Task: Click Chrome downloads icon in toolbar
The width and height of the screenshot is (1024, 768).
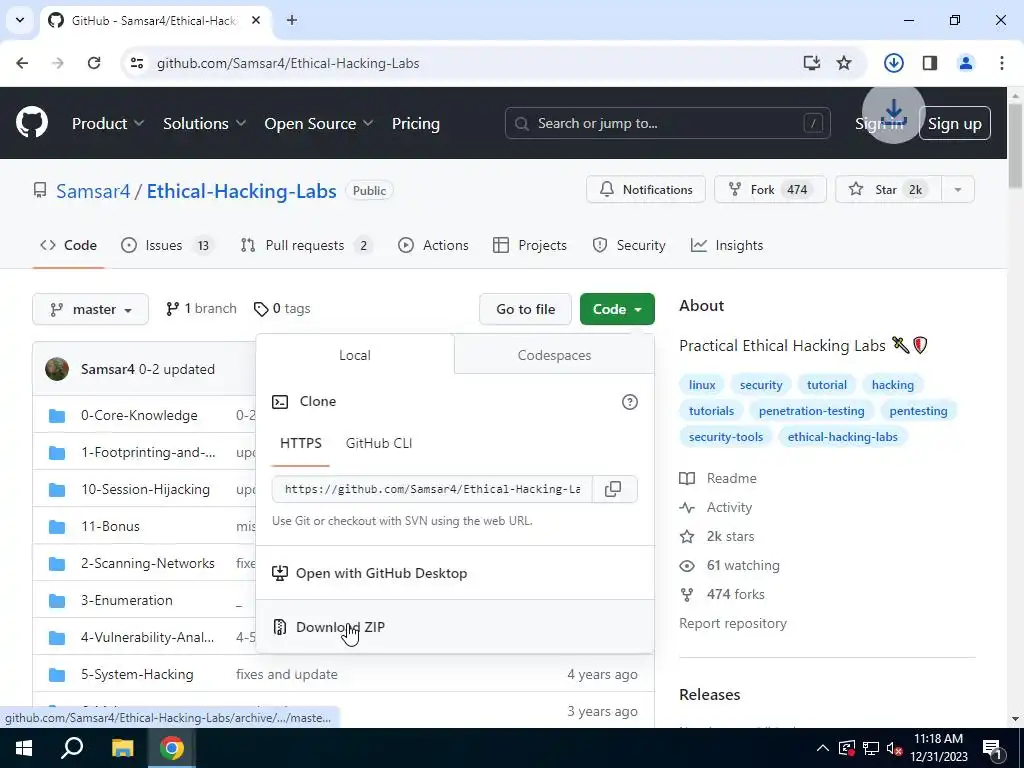Action: [893, 63]
